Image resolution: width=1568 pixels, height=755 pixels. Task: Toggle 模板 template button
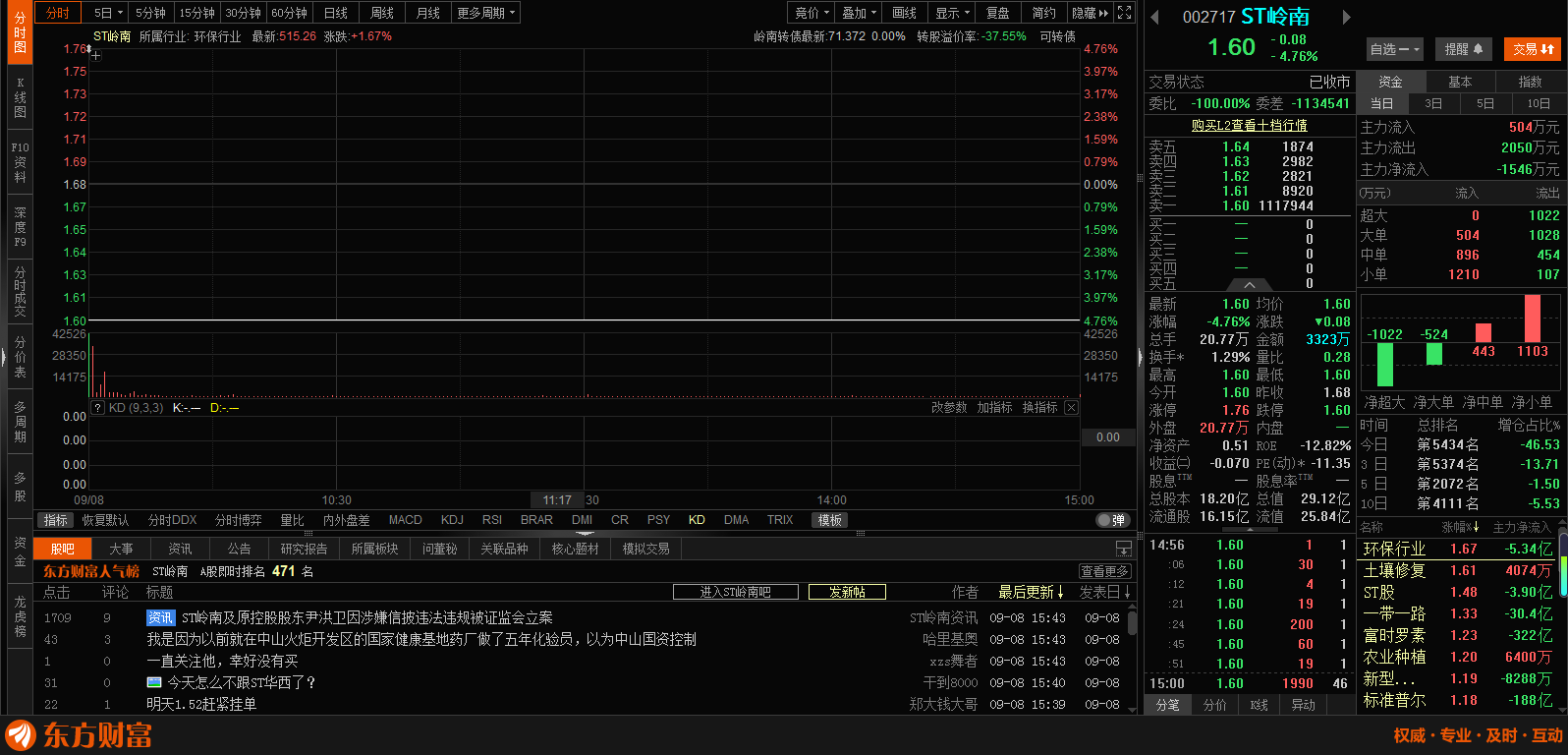tap(830, 520)
